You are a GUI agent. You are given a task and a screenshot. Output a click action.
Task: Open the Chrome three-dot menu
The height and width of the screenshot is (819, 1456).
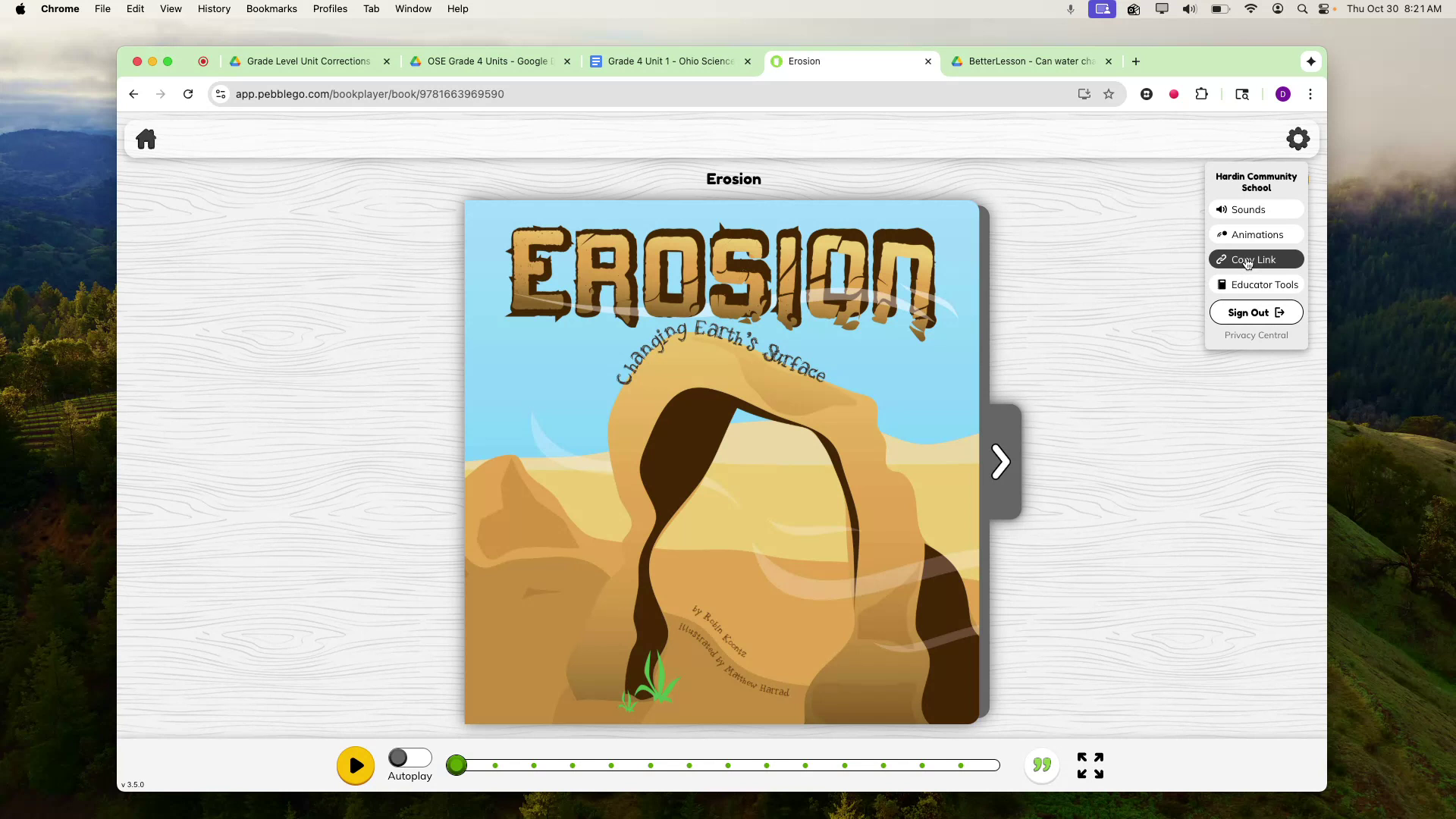[x=1310, y=94]
